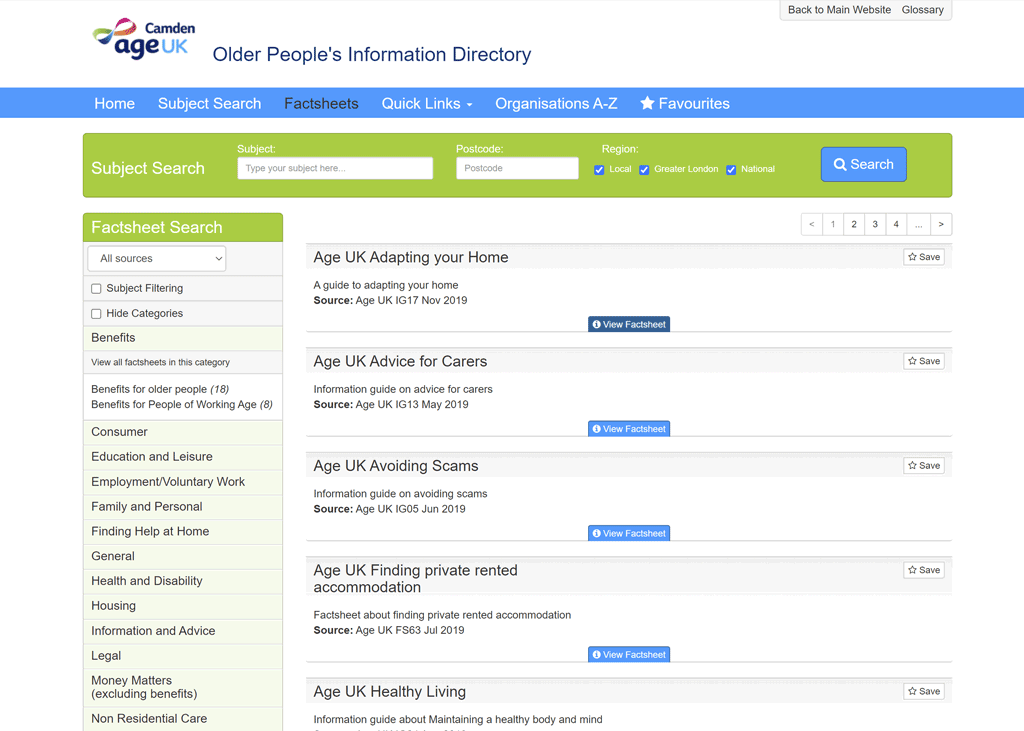
Task: Open the Glossary link
Action: pyautogui.click(x=923, y=10)
